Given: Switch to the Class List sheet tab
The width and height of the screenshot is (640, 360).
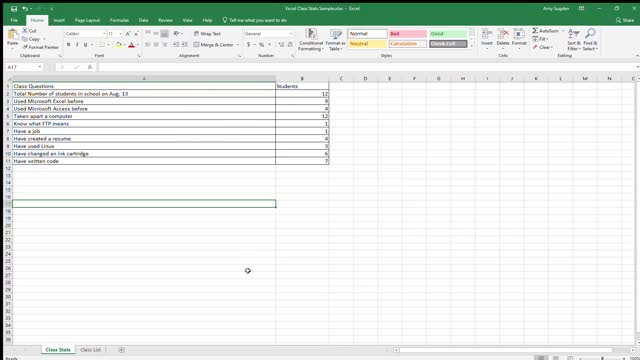Looking at the screenshot, I should [x=90, y=350].
